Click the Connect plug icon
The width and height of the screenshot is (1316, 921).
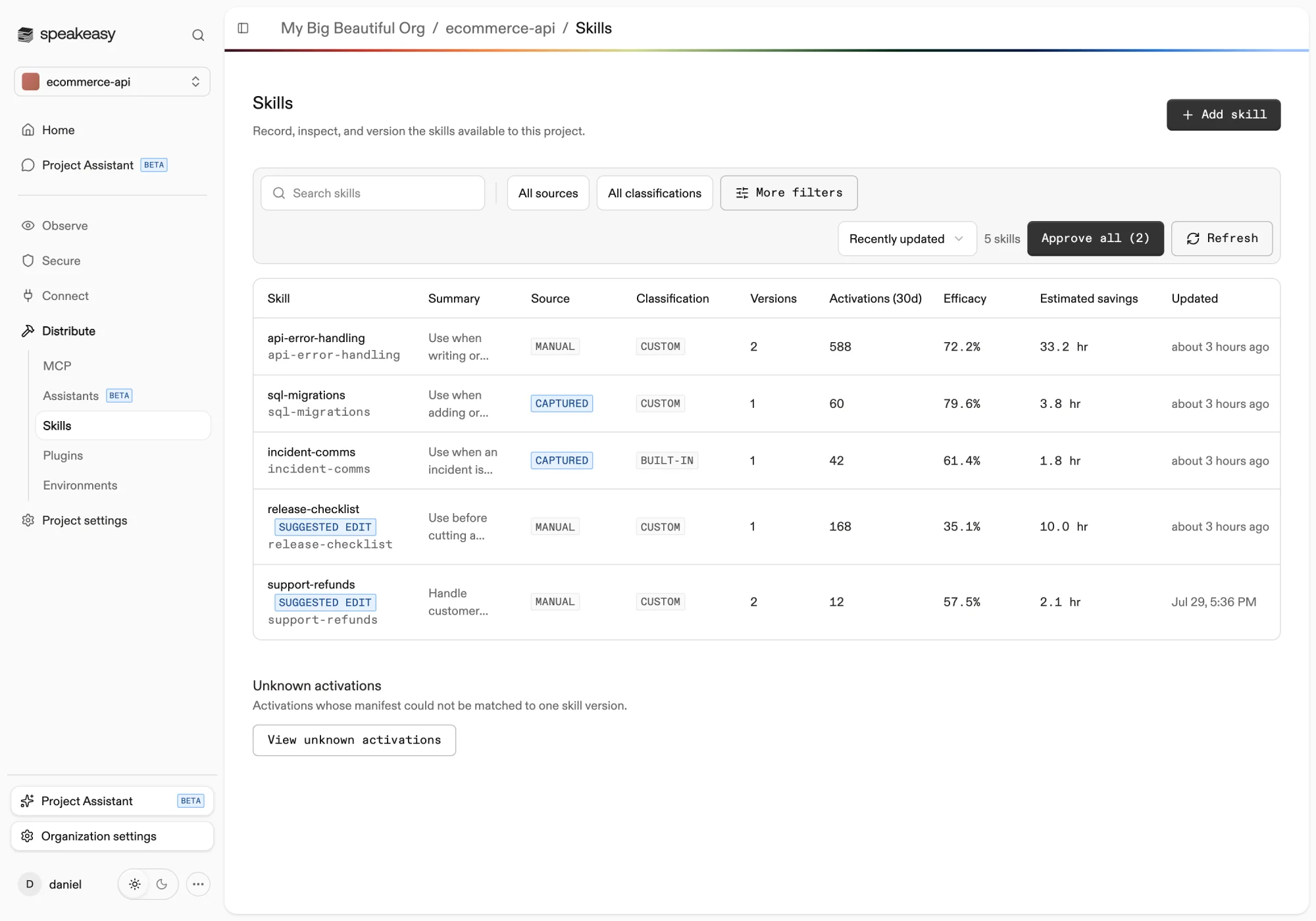tap(28, 295)
